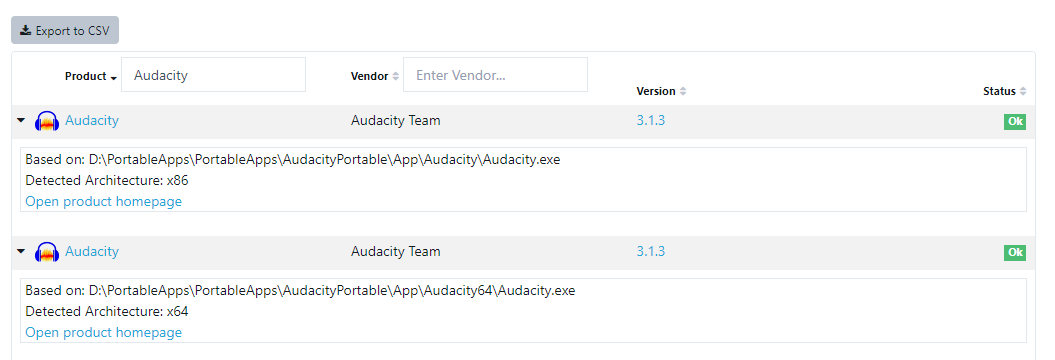Sort by the Status column header

click(1005, 92)
